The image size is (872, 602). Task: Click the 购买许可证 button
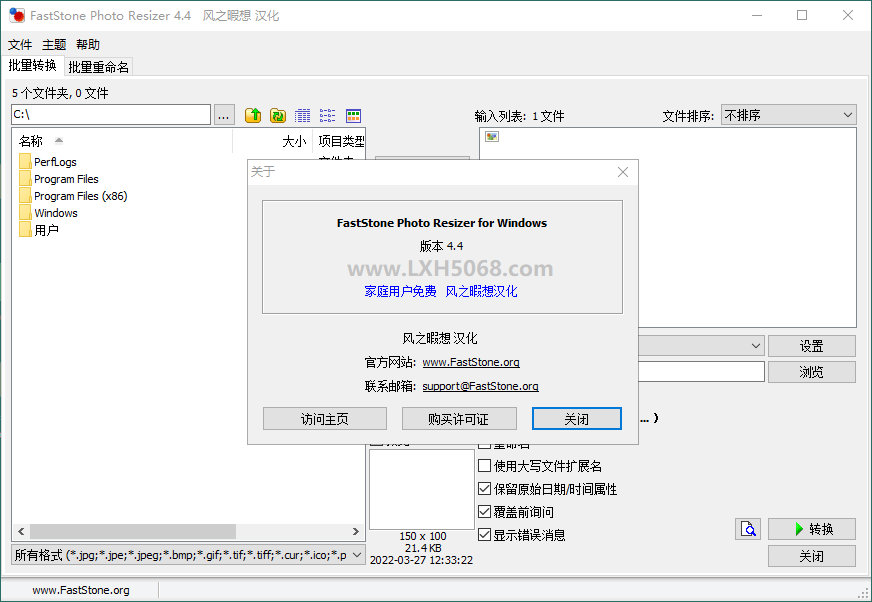(x=459, y=419)
